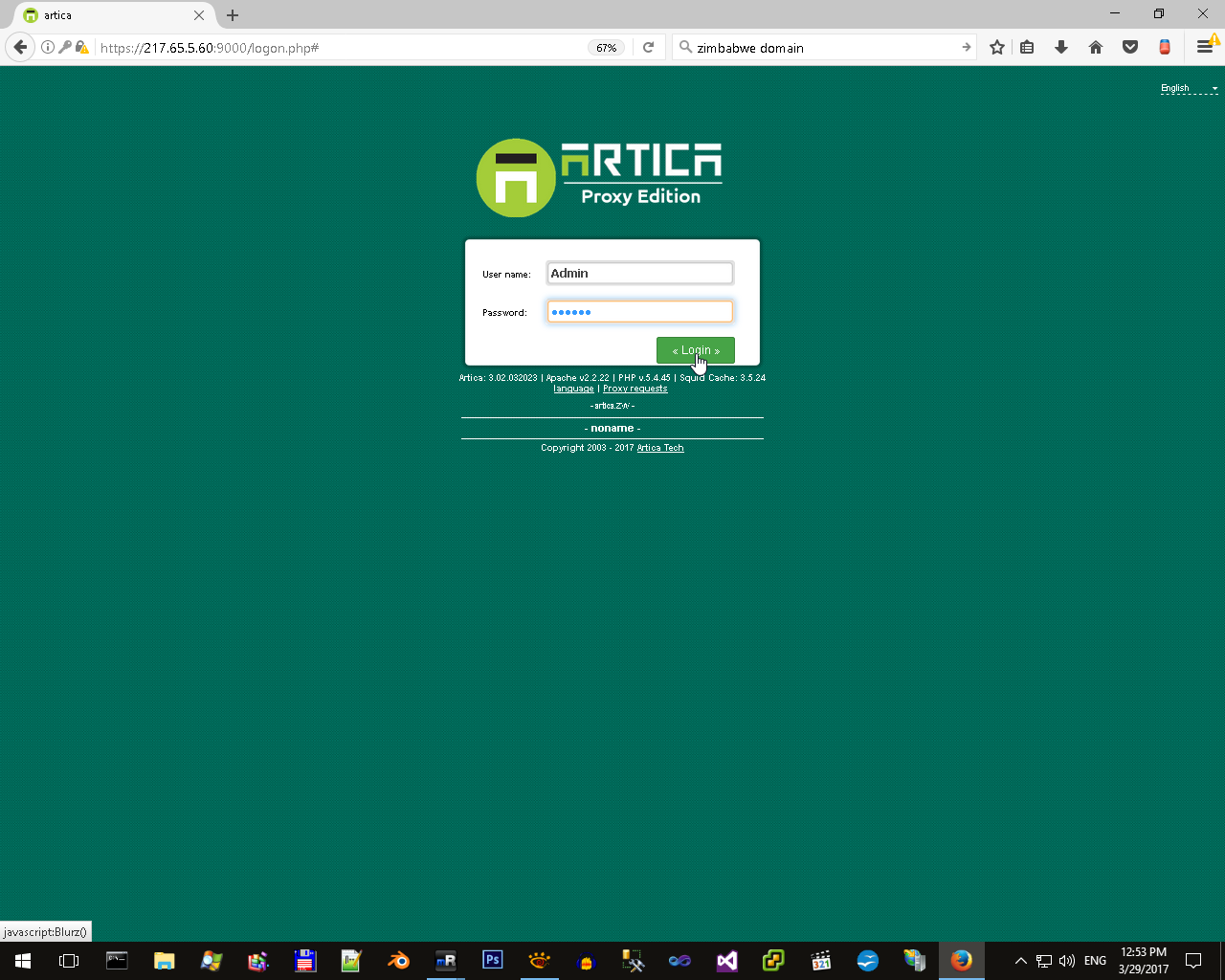Open the Windows Start menu
The height and width of the screenshot is (980, 1225).
23,961
